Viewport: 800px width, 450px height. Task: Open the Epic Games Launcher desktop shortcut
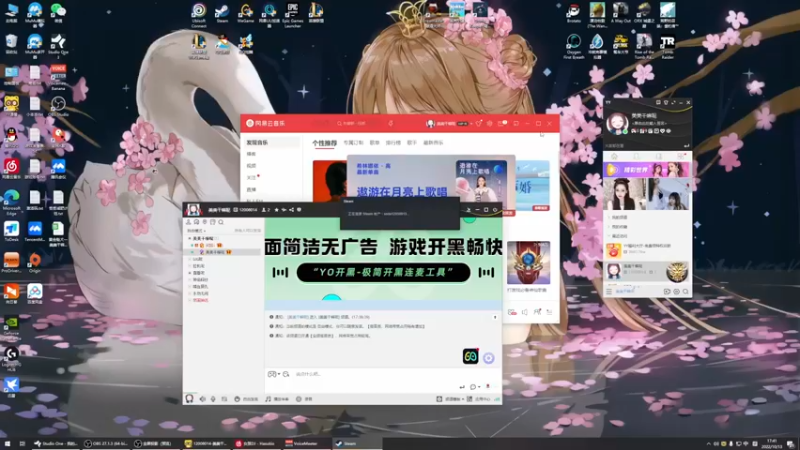(292, 15)
